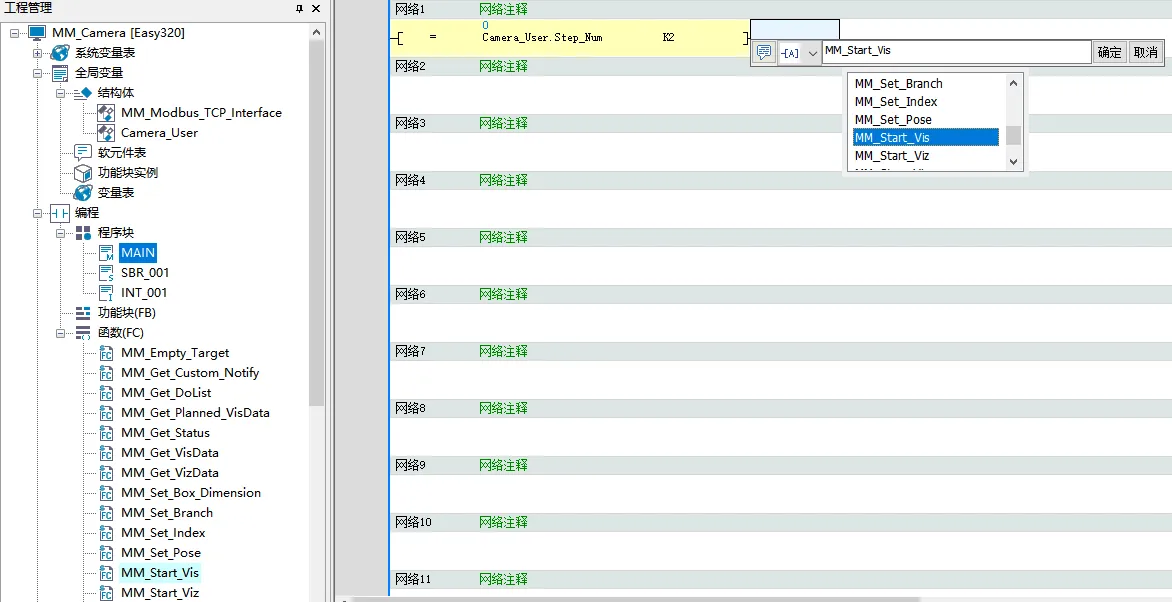Select MM_Get_Status in the tree
Viewport: 1172px width, 602px height.
[x=165, y=433]
